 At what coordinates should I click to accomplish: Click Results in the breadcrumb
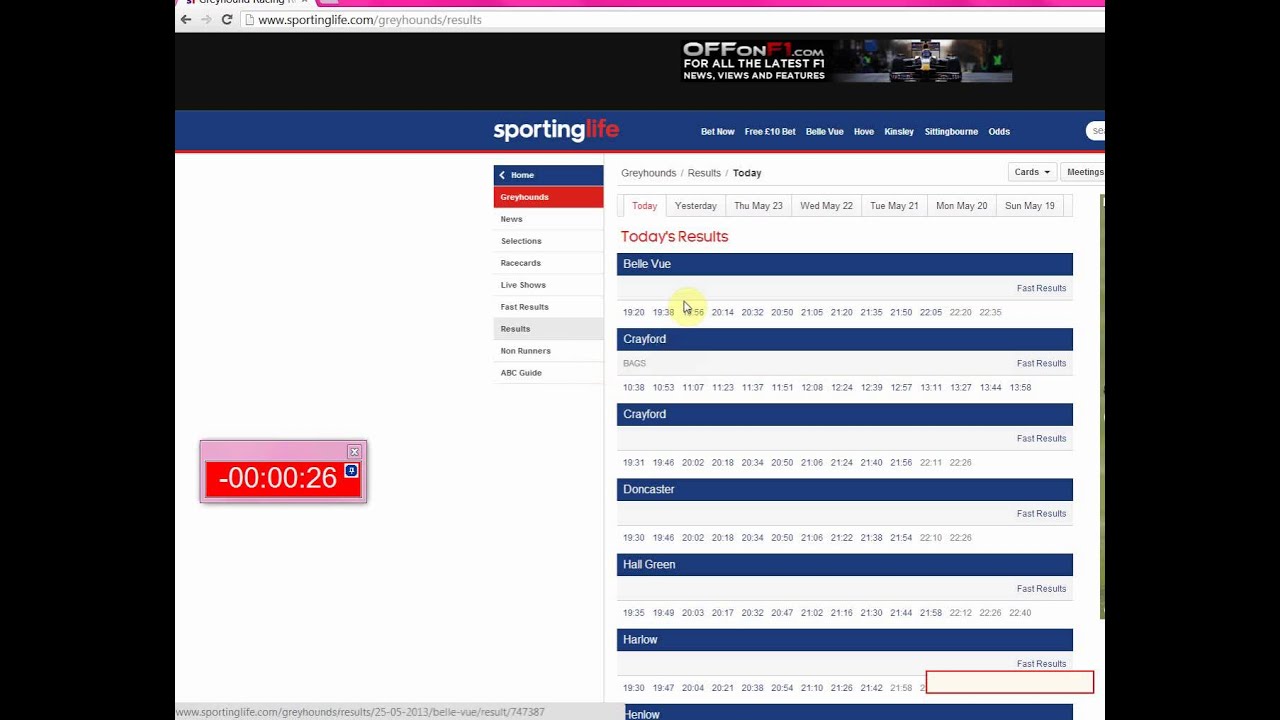[x=704, y=173]
